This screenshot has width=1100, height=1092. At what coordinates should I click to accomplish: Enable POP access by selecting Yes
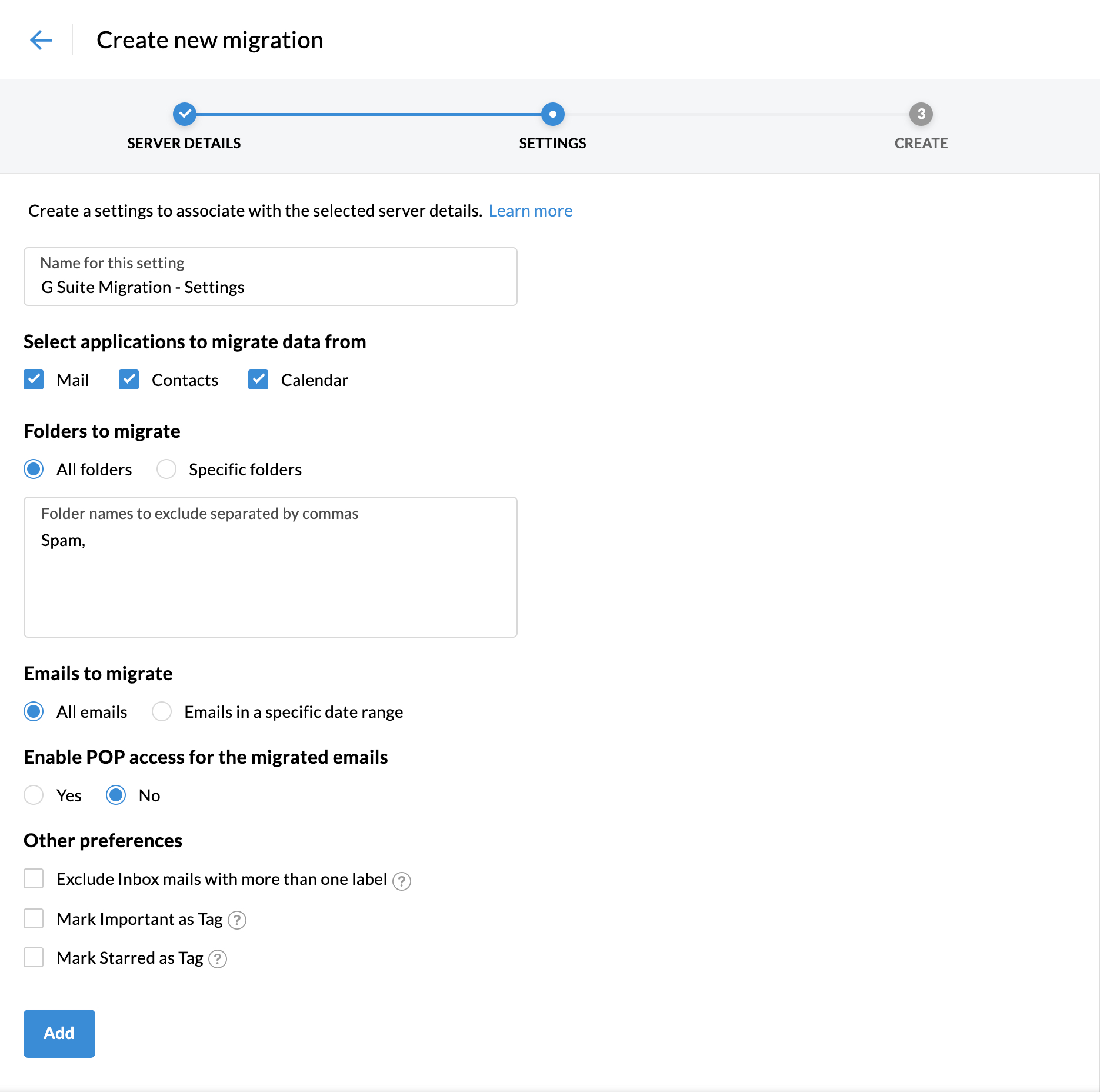coord(34,795)
